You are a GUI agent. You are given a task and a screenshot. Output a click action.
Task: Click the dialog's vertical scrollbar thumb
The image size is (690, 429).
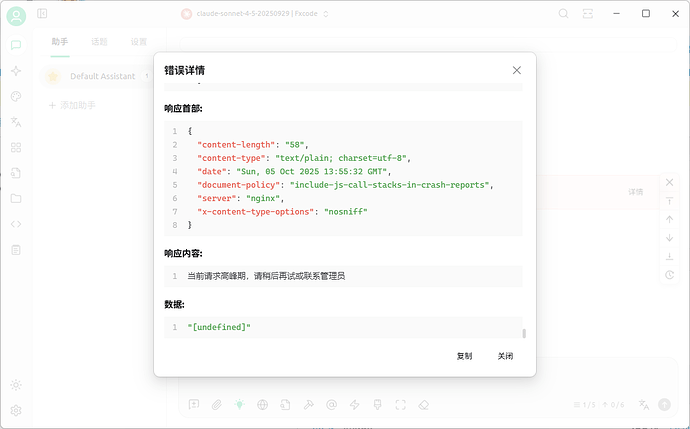pyautogui.click(x=524, y=334)
